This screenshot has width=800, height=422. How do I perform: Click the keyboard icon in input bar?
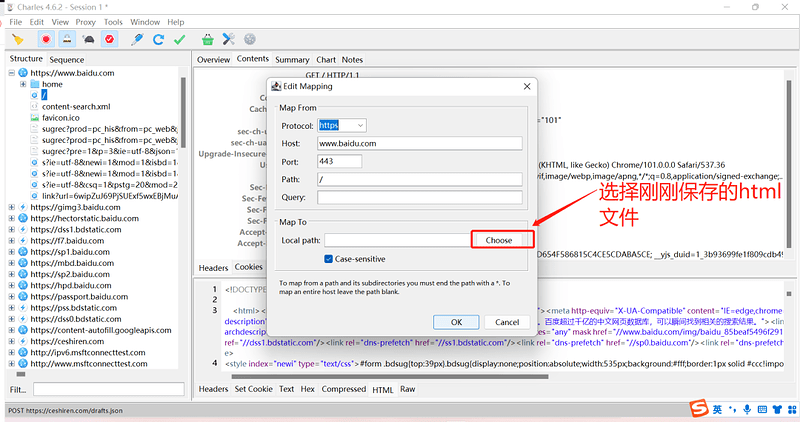pyautogui.click(x=762, y=409)
